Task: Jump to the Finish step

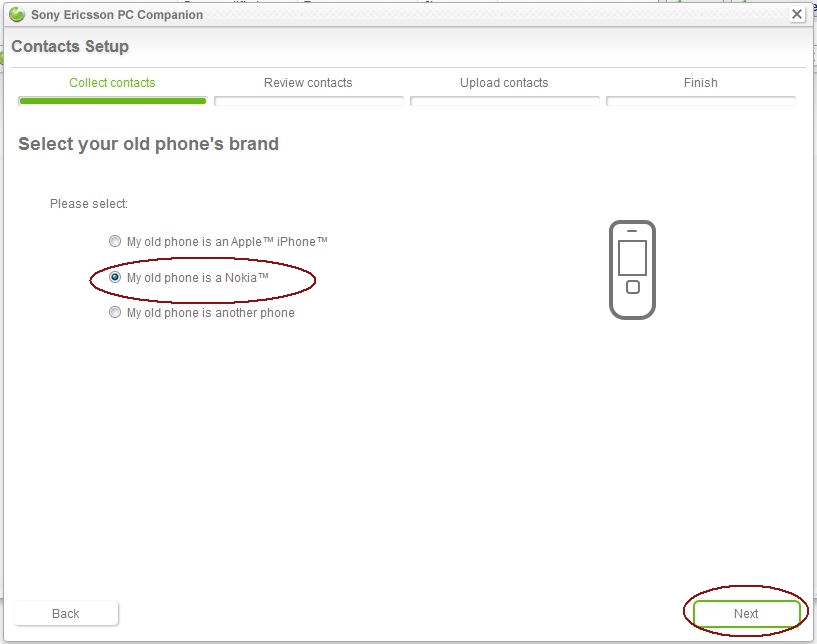Action: (x=700, y=83)
